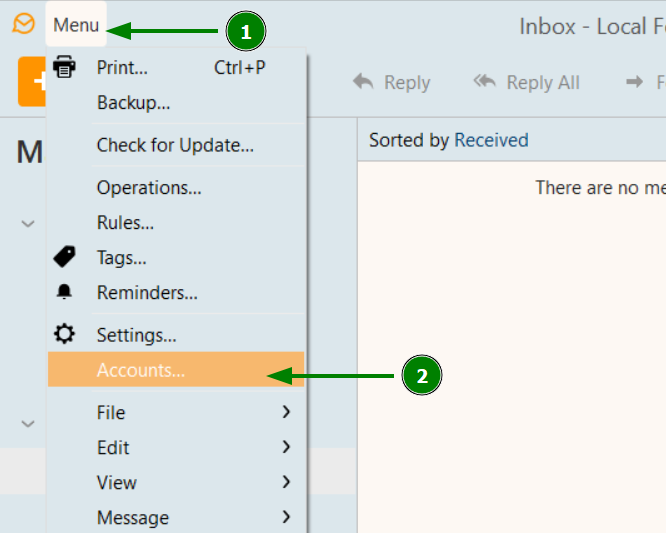Click the Reply arrow icon
The image size is (666, 533).
(x=363, y=81)
